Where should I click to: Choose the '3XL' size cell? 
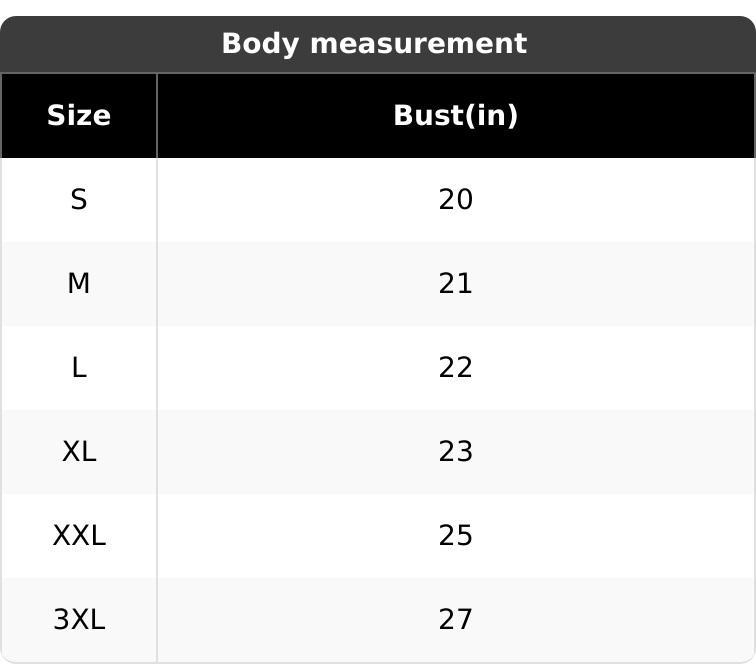[79, 620]
